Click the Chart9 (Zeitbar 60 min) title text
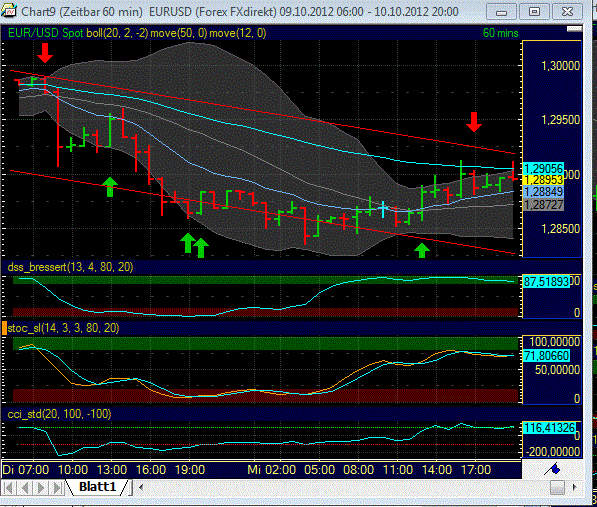This screenshot has height=507, width=597. coord(82,11)
